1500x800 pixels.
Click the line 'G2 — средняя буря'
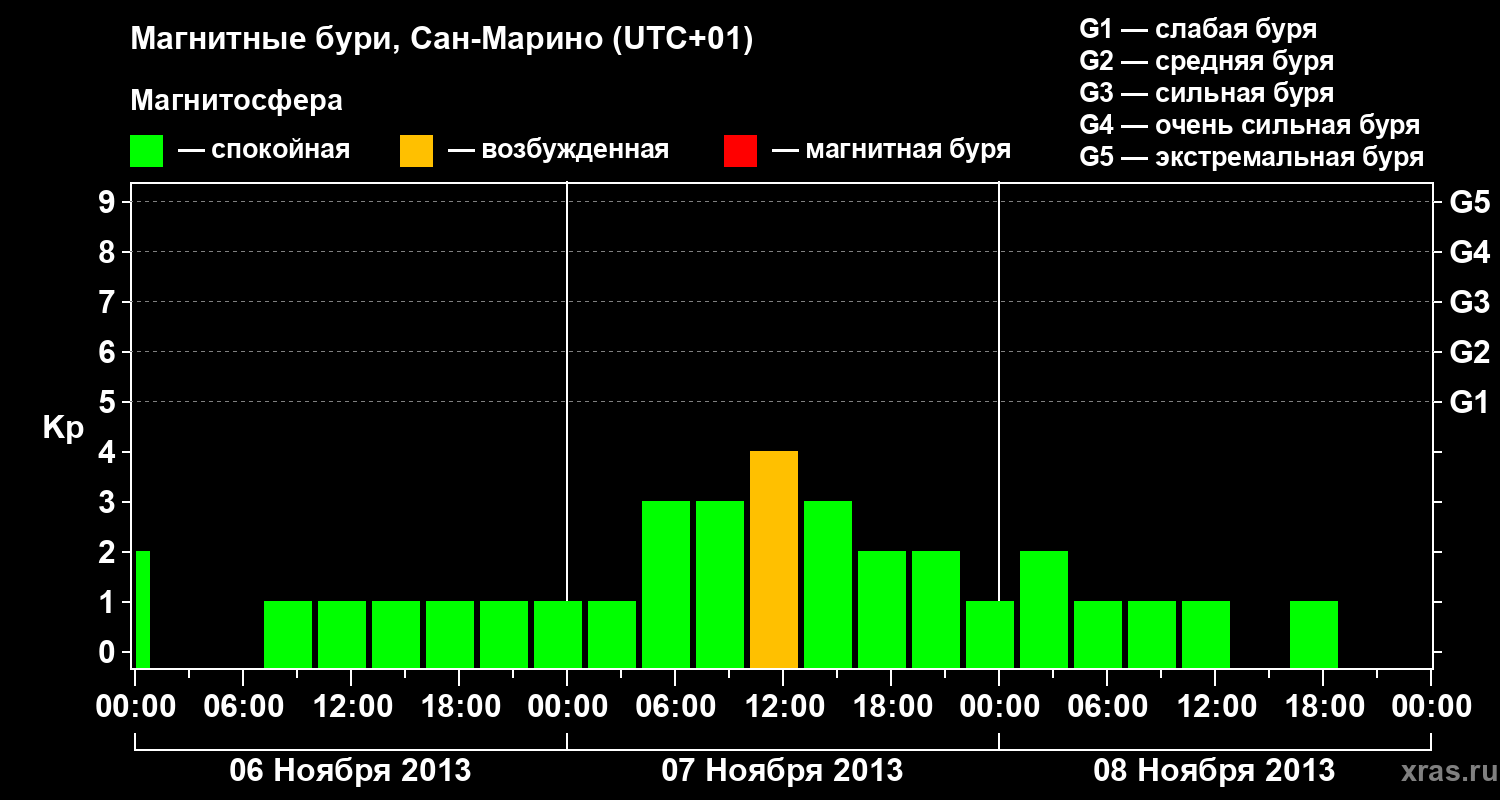(x=1207, y=61)
